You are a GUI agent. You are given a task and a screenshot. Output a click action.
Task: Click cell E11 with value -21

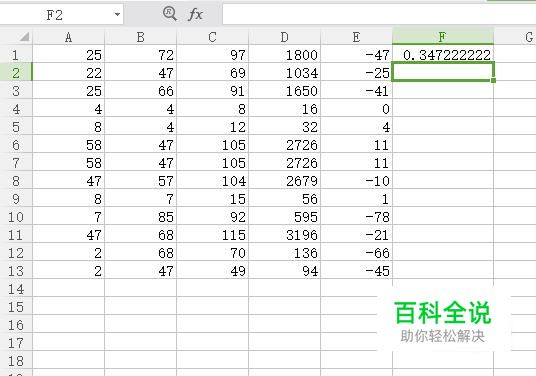(x=357, y=234)
